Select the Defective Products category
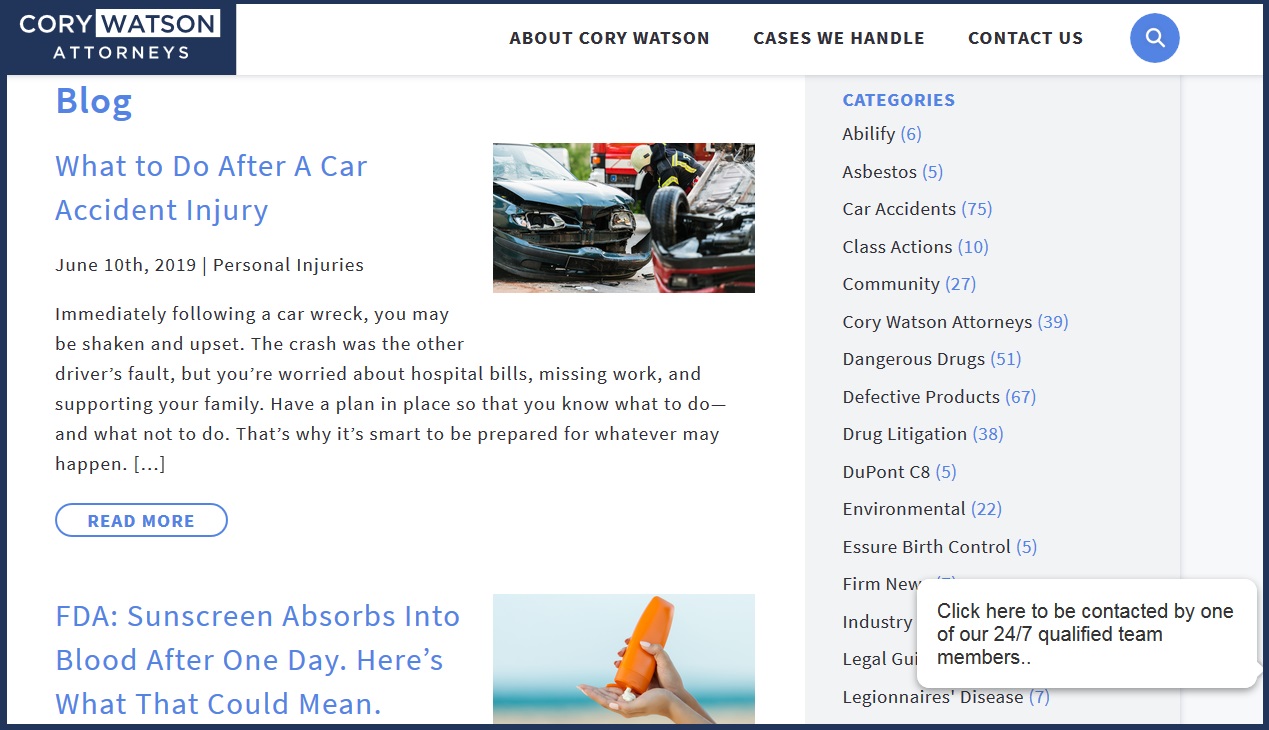 [921, 397]
